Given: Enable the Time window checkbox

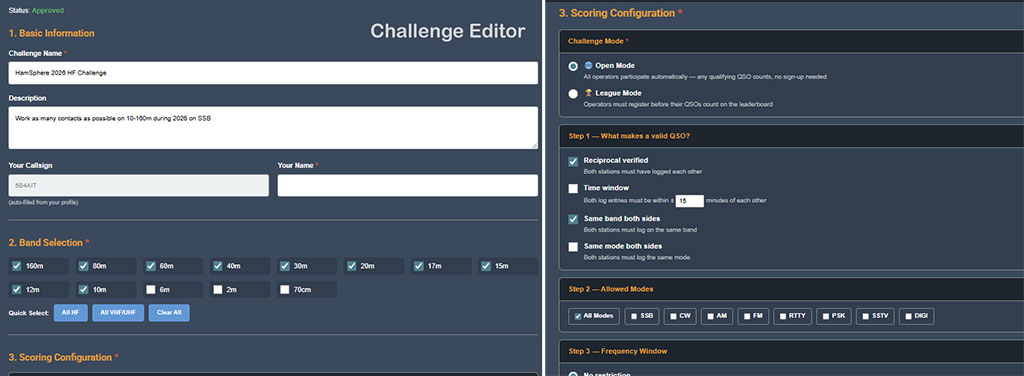Looking at the screenshot, I should tap(573, 189).
